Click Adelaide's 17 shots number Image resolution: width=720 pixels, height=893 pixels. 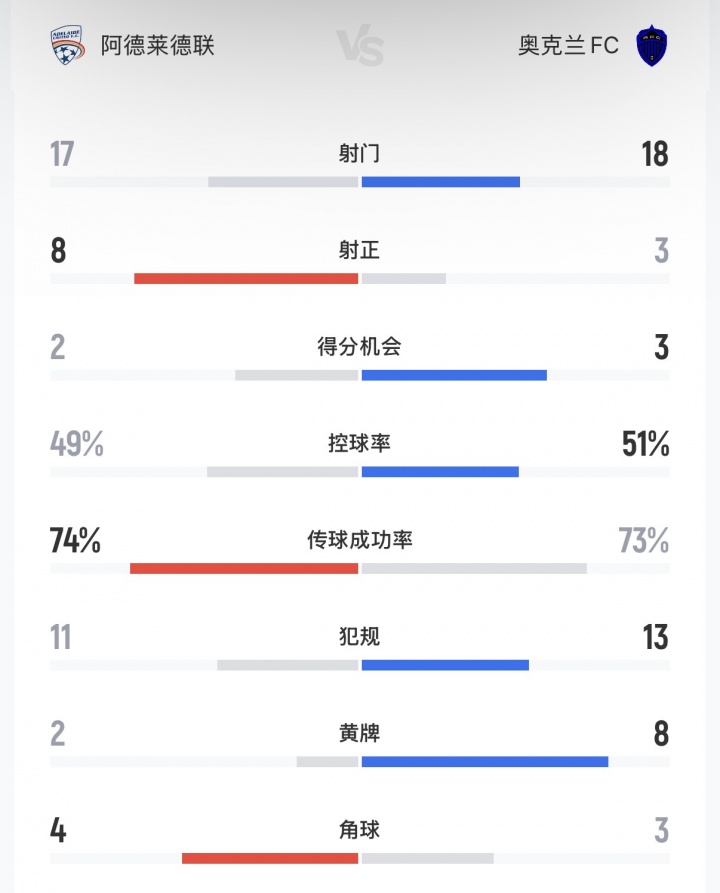[62, 155]
